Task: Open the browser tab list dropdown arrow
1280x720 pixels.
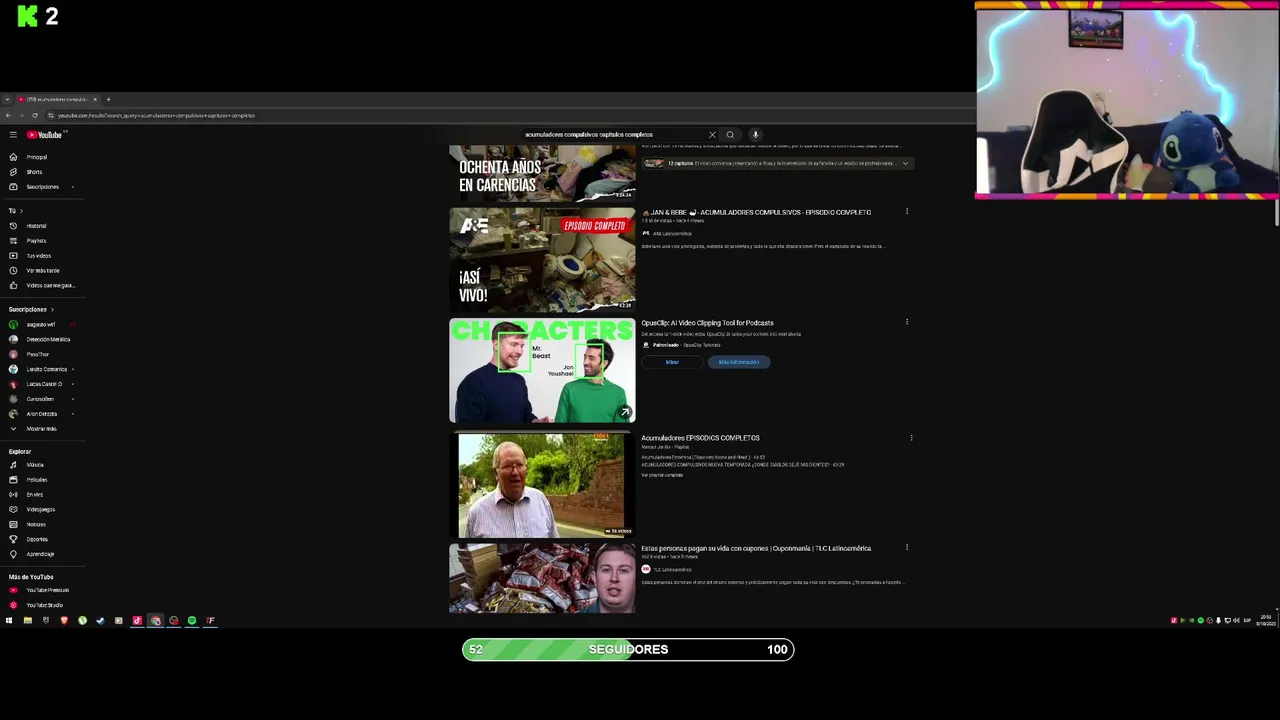Action: coord(8,99)
